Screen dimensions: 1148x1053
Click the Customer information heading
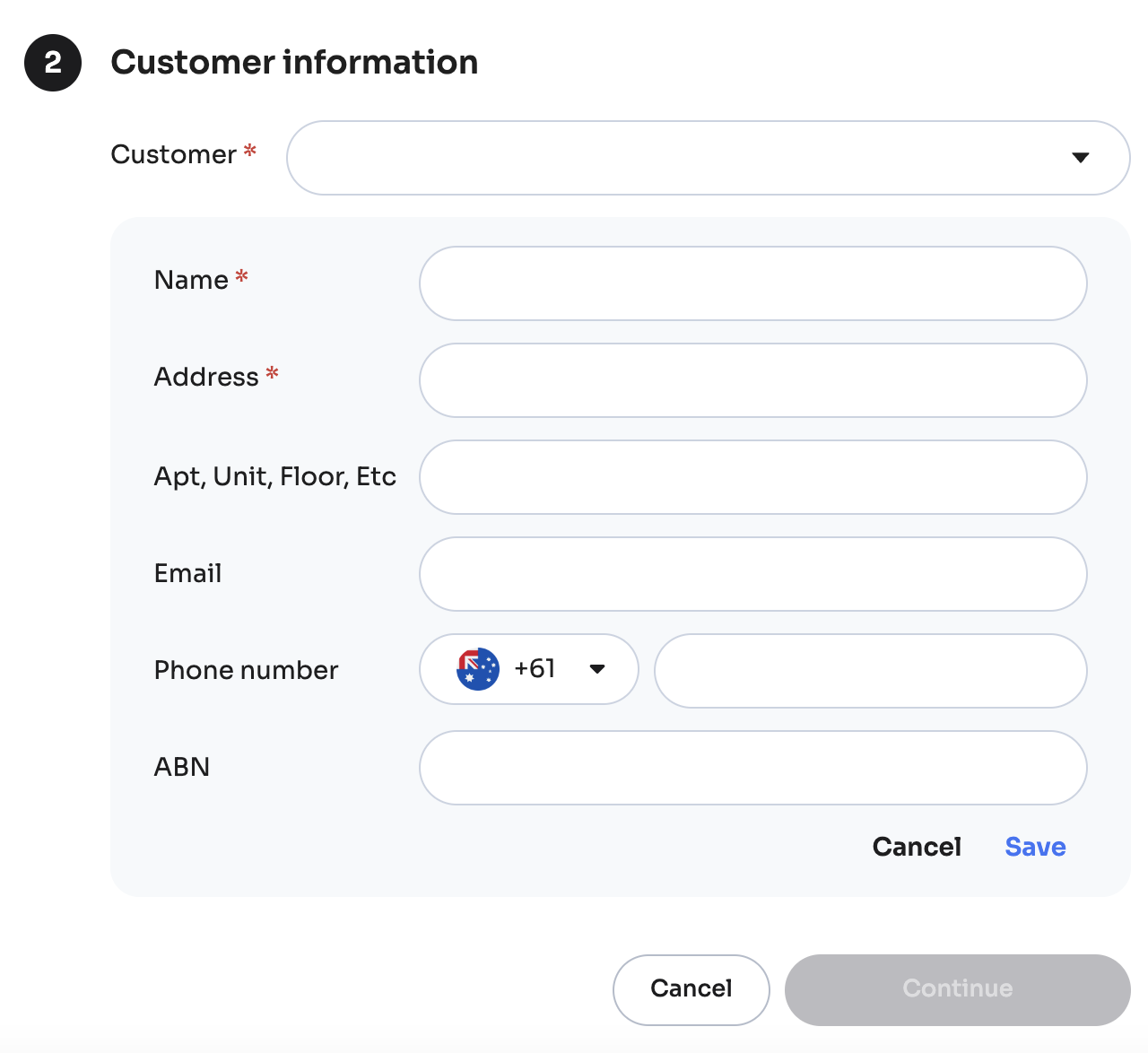click(294, 63)
